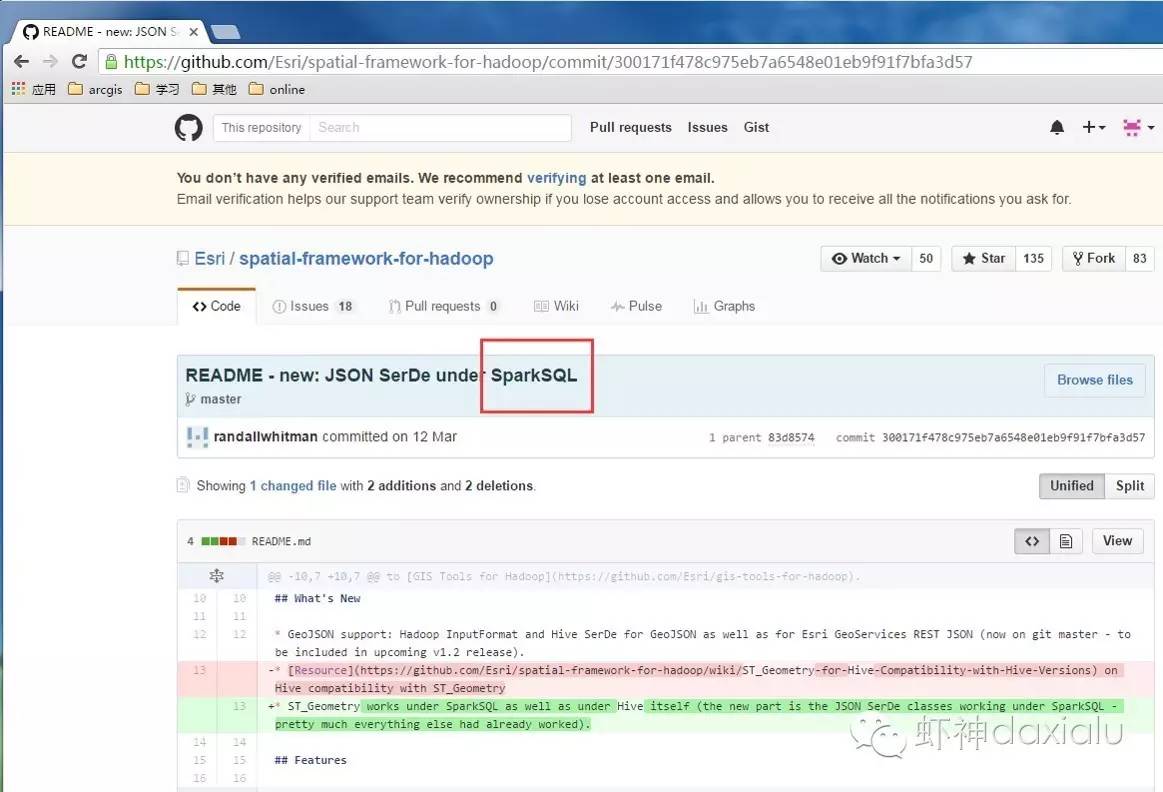Click the master branch label
Image resolution: width=1163 pixels, height=792 pixels.
pos(220,399)
